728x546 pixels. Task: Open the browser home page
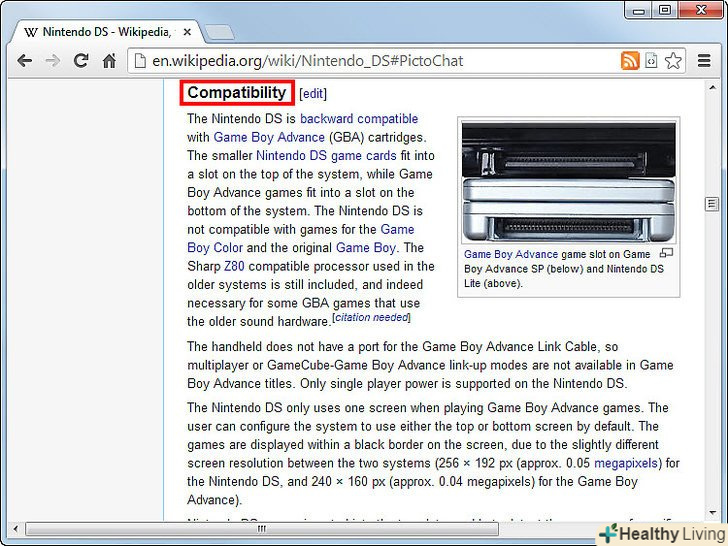tap(109, 61)
